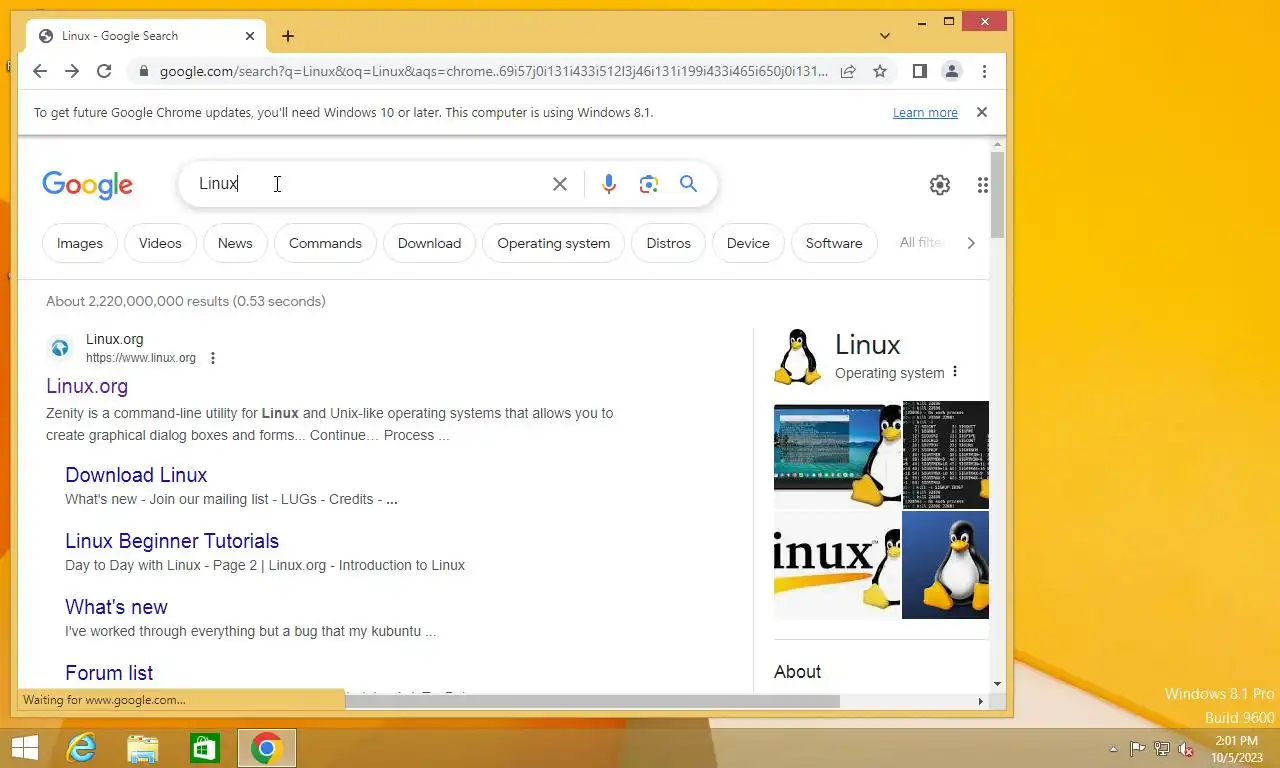Open the Linux Beginner Tutorials sitelink
Image resolution: width=1280 pixels, height=768 pixels.
click(x=172, y=541)
